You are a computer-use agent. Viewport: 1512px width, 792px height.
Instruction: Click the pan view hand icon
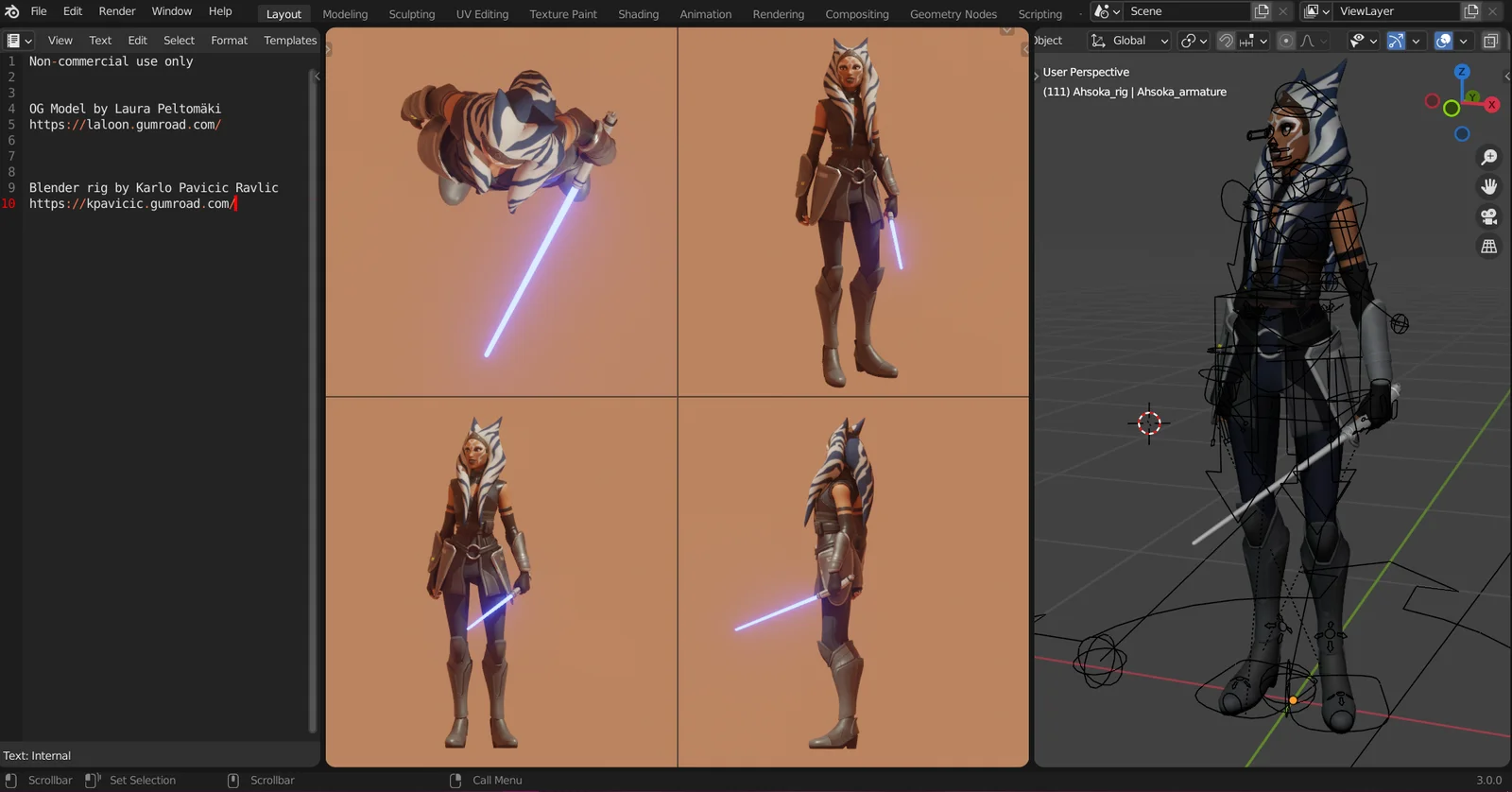[1489, 186]
